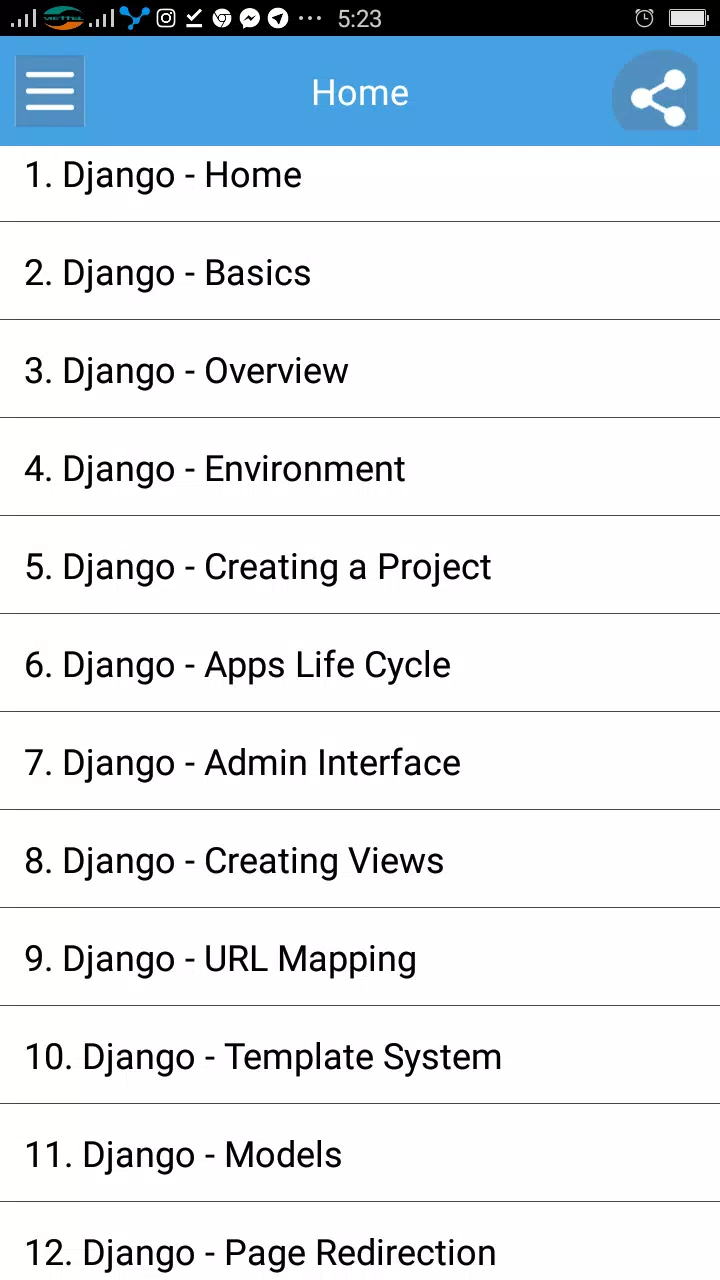
Task: Tap the share icon in header
Action: (658, 95)
